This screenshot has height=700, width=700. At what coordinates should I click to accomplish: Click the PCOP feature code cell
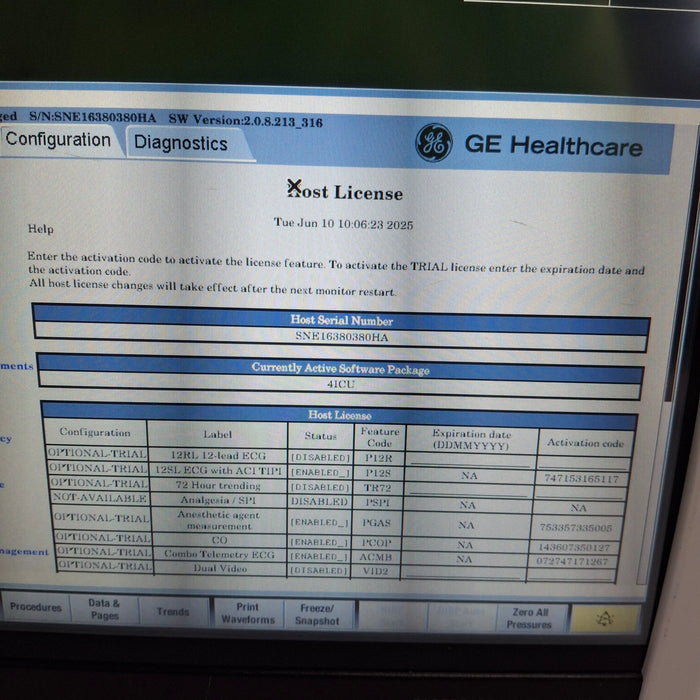point(376,543)
